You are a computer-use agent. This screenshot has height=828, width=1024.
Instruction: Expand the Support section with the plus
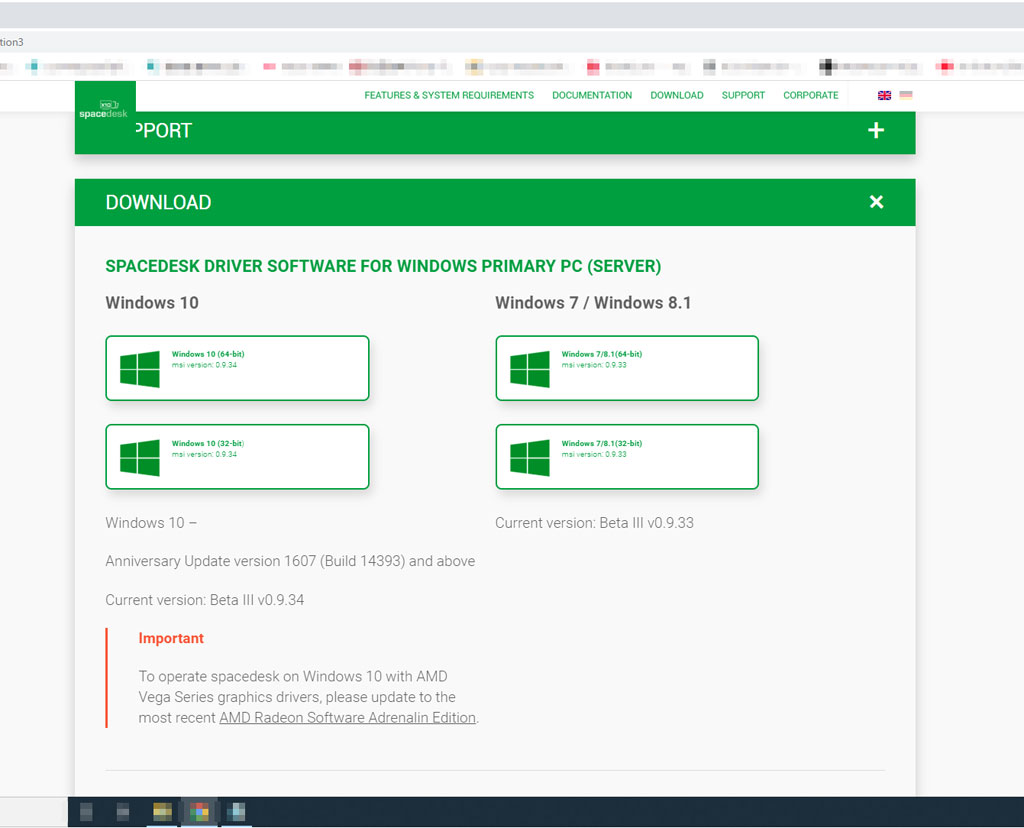pos(876,131)
